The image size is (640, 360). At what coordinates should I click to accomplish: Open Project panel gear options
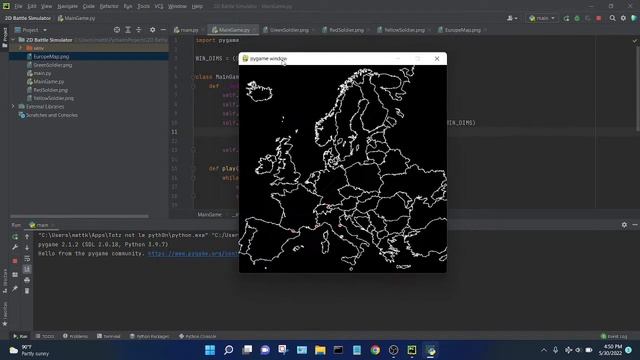[153, 30]
